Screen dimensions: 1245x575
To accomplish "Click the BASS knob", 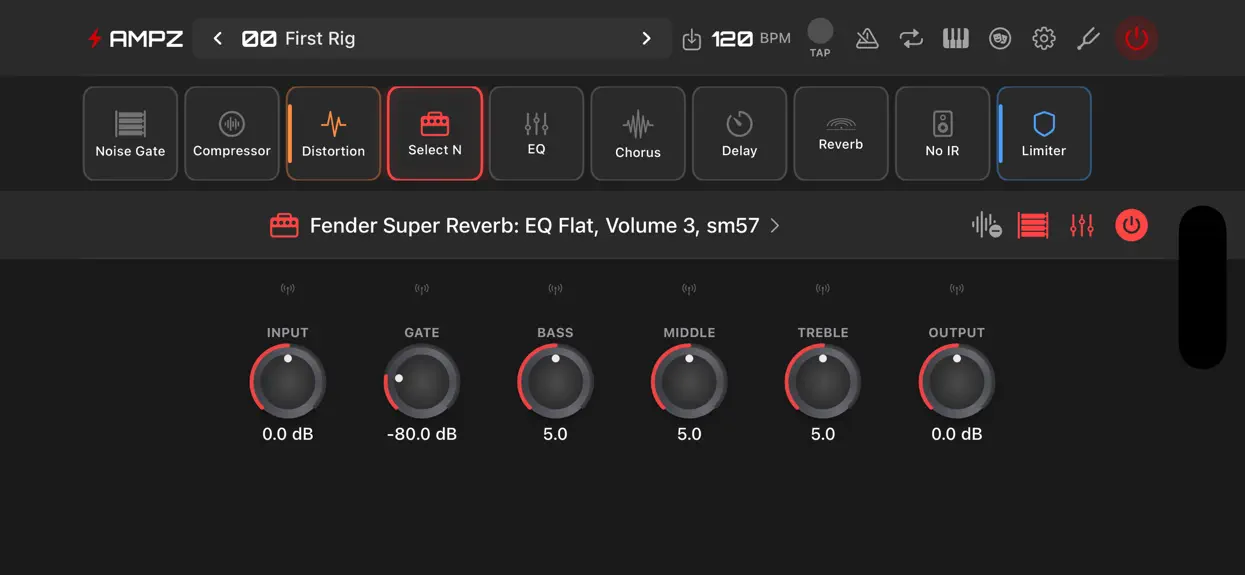I will (555, 381).
